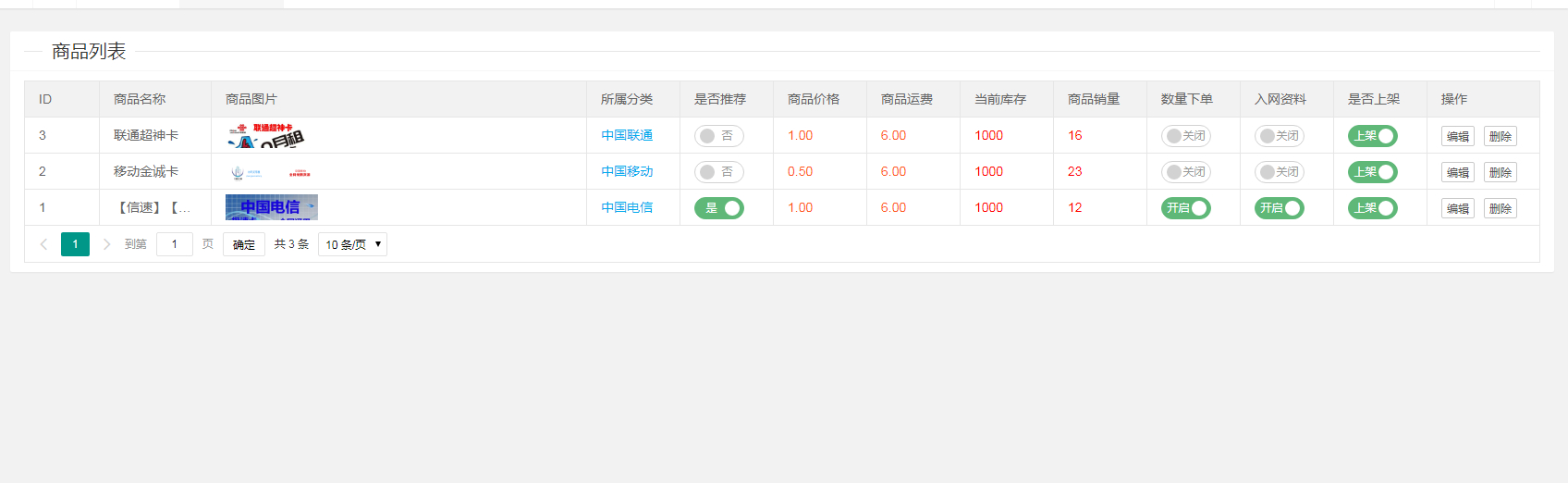The width and height of the screenshot is (1568, 483).
Task: Click 编辑 button for product ID 1
Action: (1457, 208)
